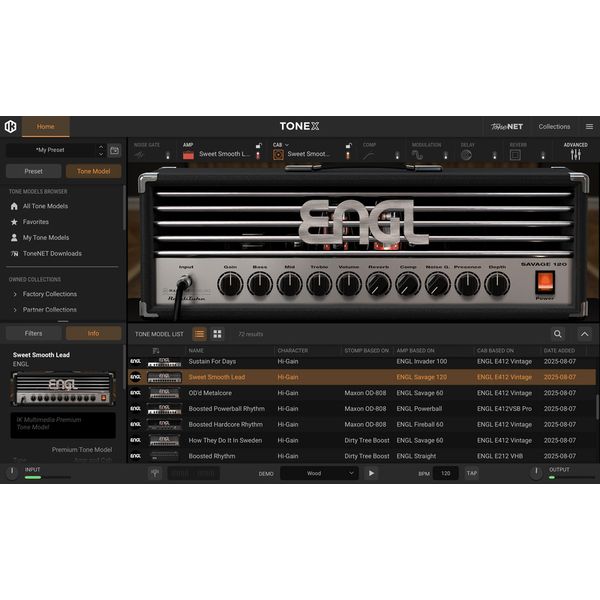Open the All Tone Models home icon

14,206
